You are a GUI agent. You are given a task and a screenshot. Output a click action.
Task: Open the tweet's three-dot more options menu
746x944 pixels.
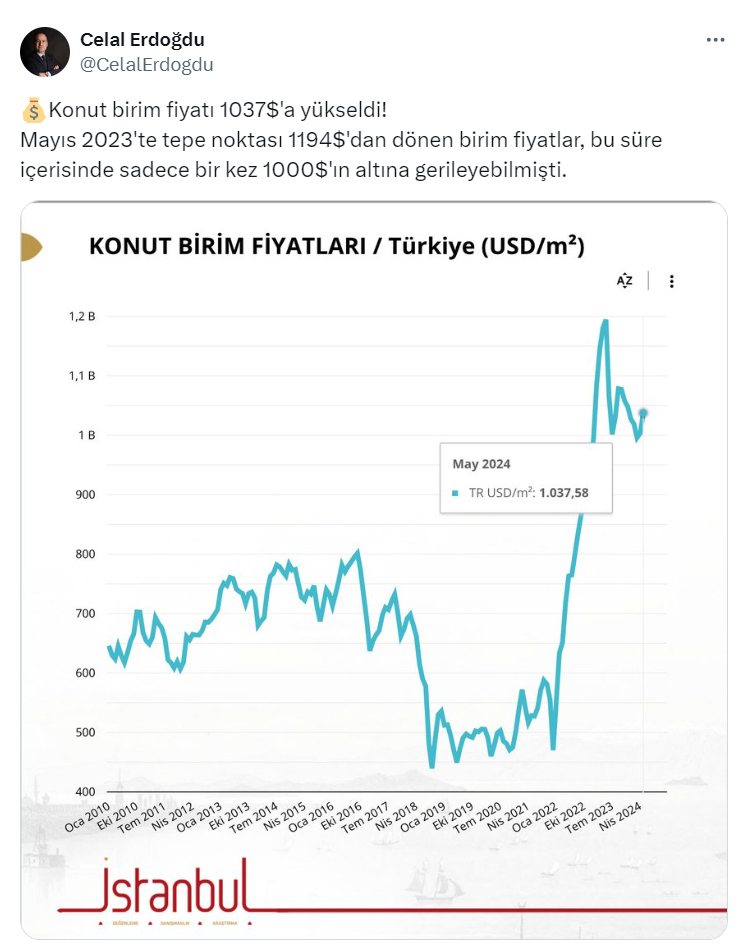click(x=715, y=40)
